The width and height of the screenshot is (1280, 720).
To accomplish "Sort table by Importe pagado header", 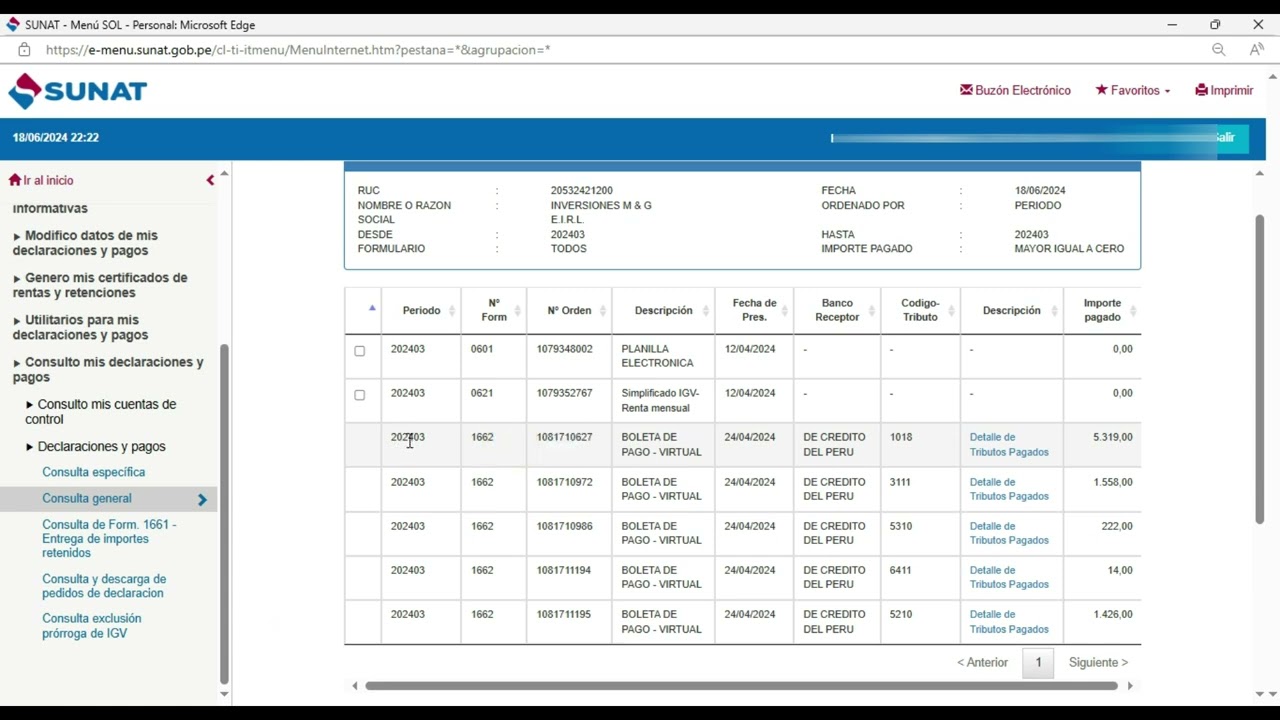I will pyautogui.click(x=1102, y=310).
